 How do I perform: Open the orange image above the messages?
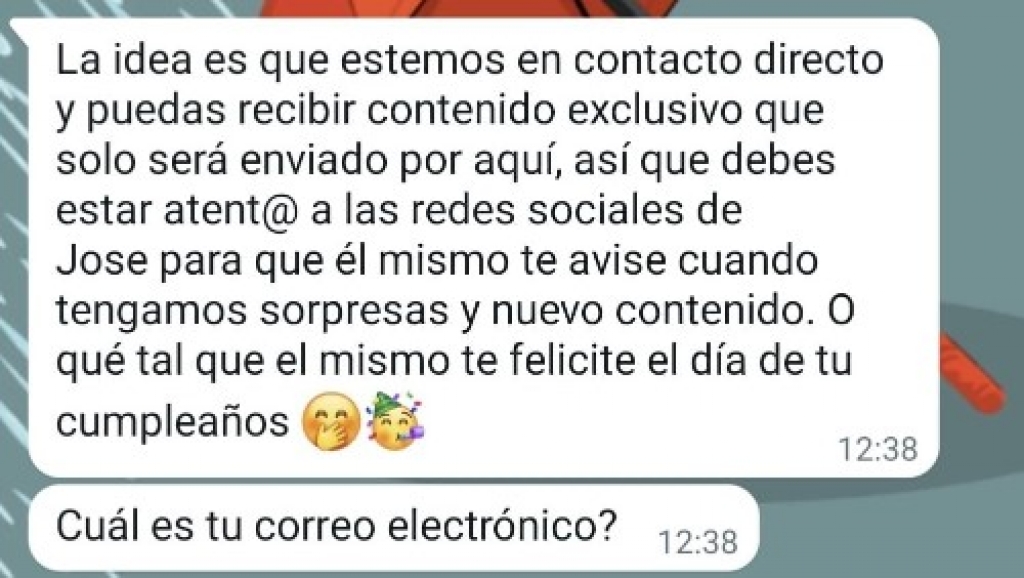click(x=464, y=8)
